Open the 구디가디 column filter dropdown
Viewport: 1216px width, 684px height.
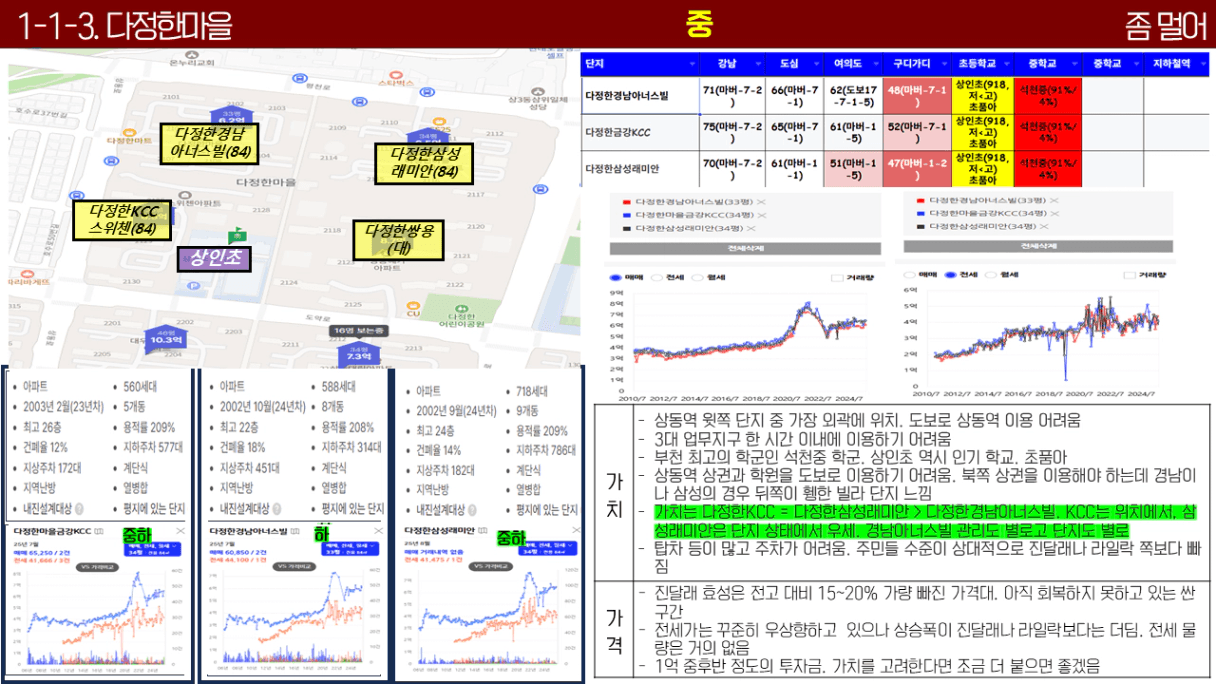click(943, 64)
